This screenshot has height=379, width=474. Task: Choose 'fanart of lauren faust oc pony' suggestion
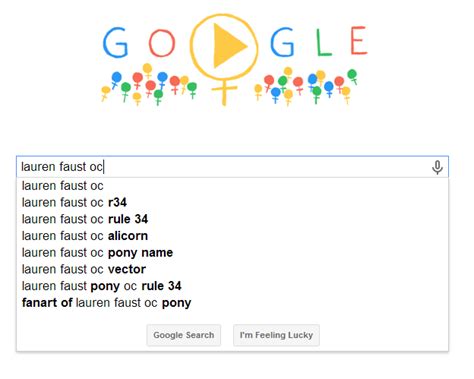click(232, 303)
